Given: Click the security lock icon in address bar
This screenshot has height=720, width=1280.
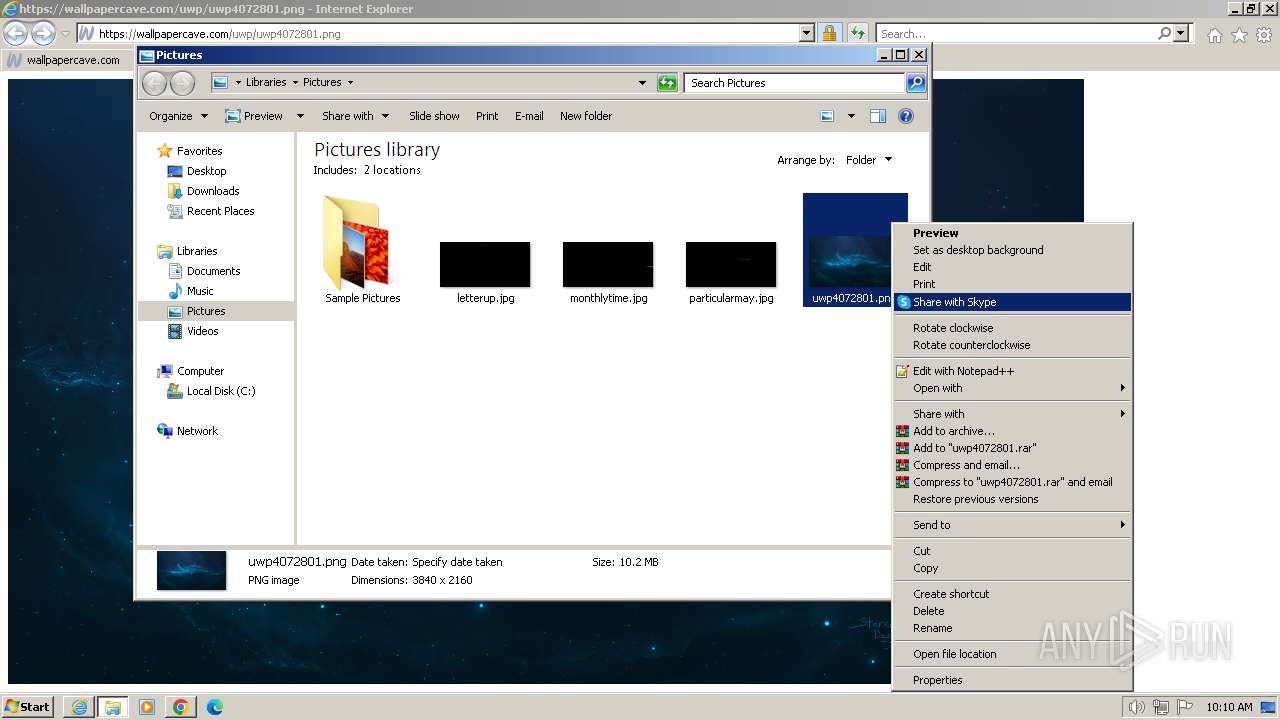Looking at the screenshot, I should (829, 33).
